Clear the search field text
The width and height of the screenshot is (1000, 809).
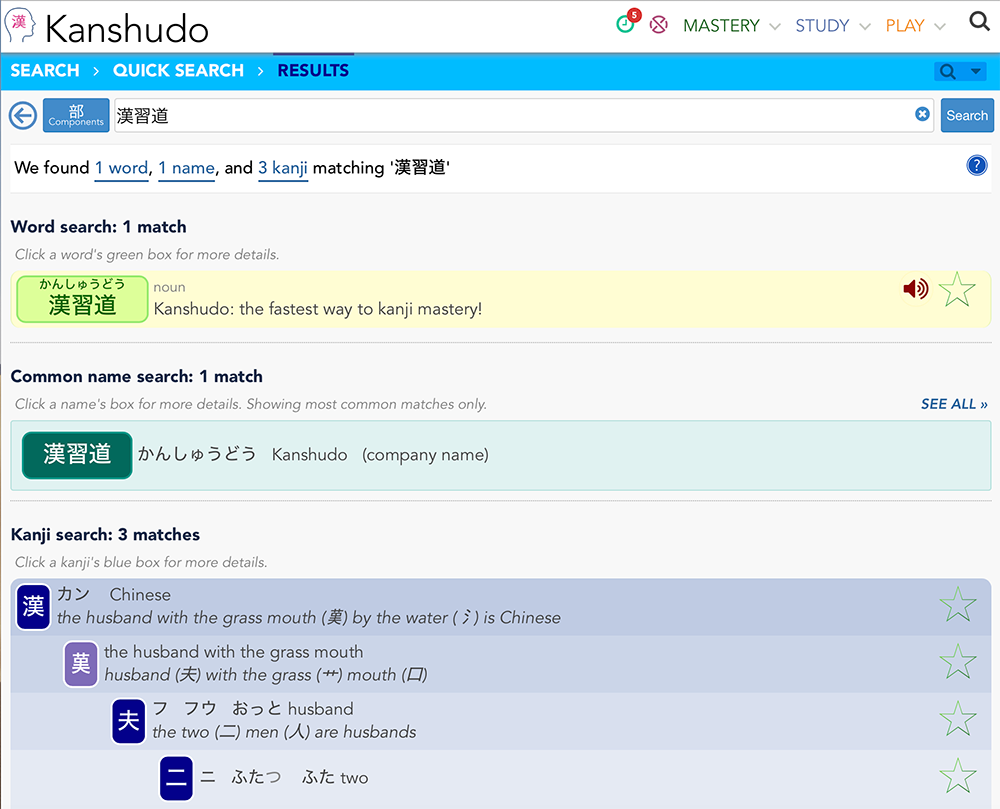point(922,114)
